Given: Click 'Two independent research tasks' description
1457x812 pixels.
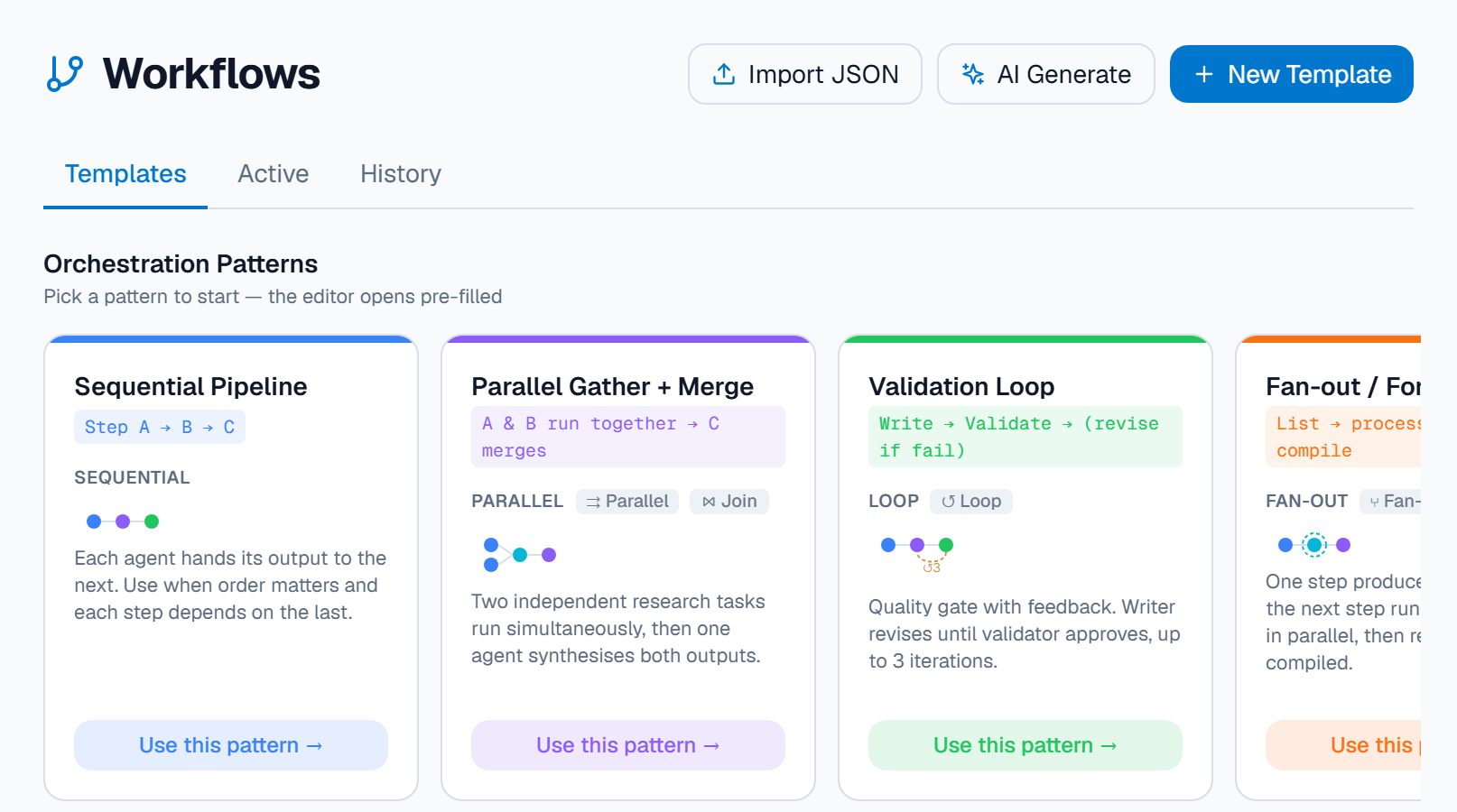Looking at the screenshot, I should [618, 629].
